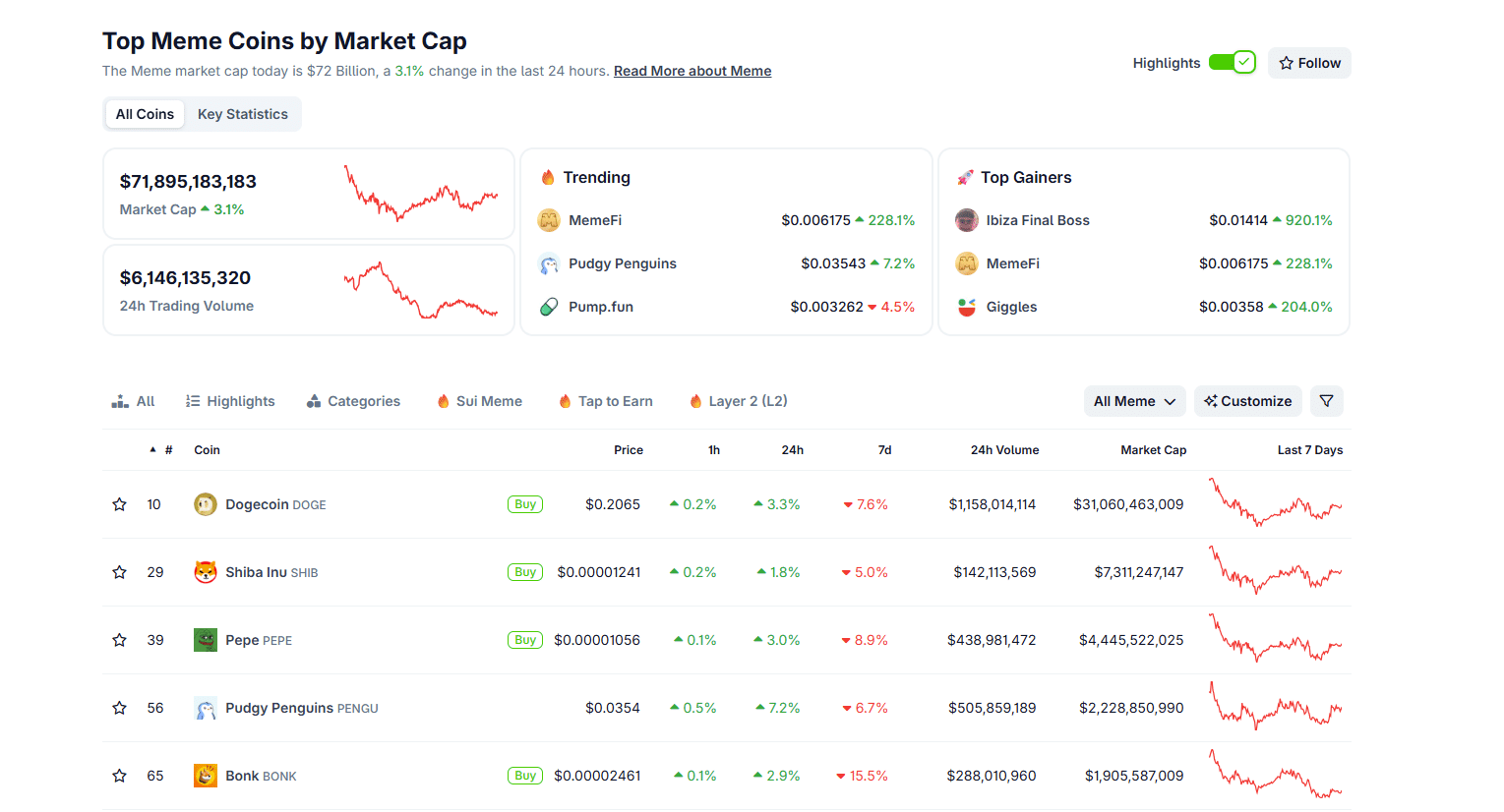Open the Read More about Meme link

pyautogui.click(x=692, y=71)
